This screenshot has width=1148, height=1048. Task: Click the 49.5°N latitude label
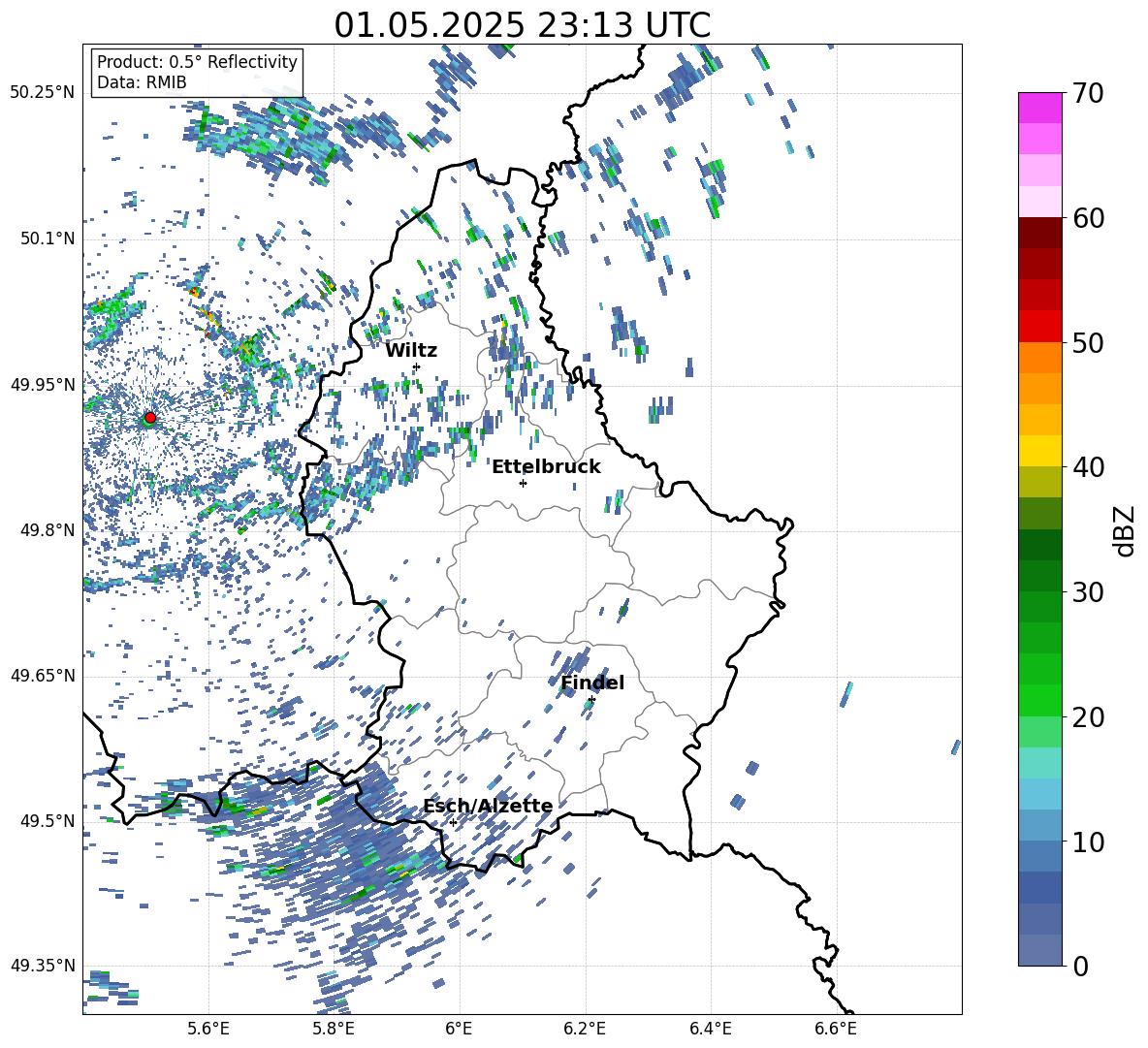[x=48, y=820]
